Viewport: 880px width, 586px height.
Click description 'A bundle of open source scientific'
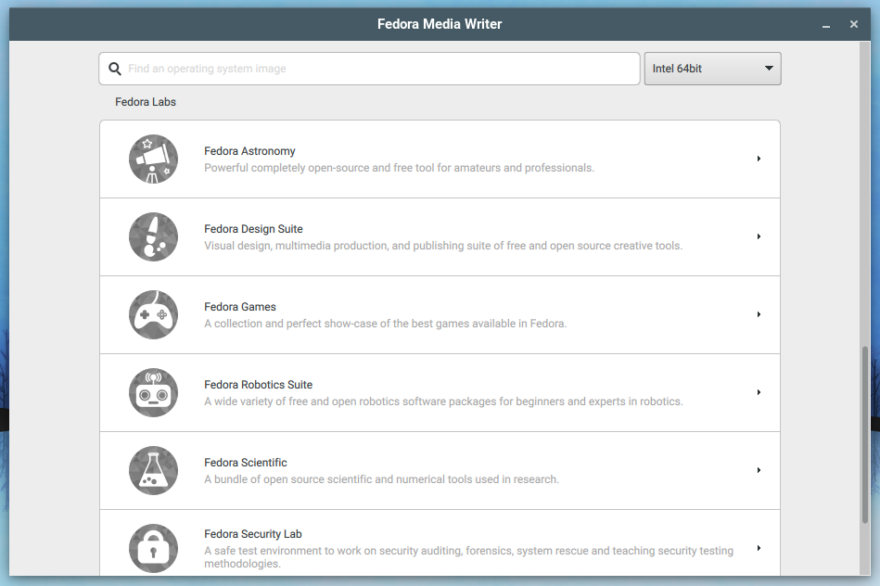382,479
